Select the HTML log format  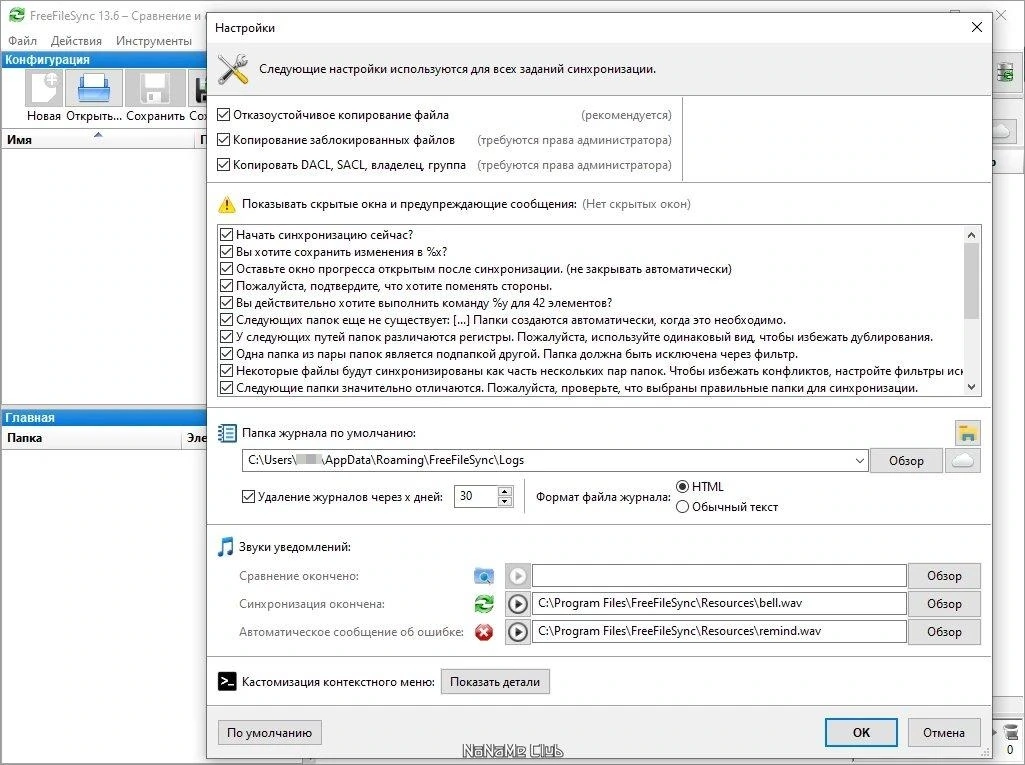(x=682, y=486)
